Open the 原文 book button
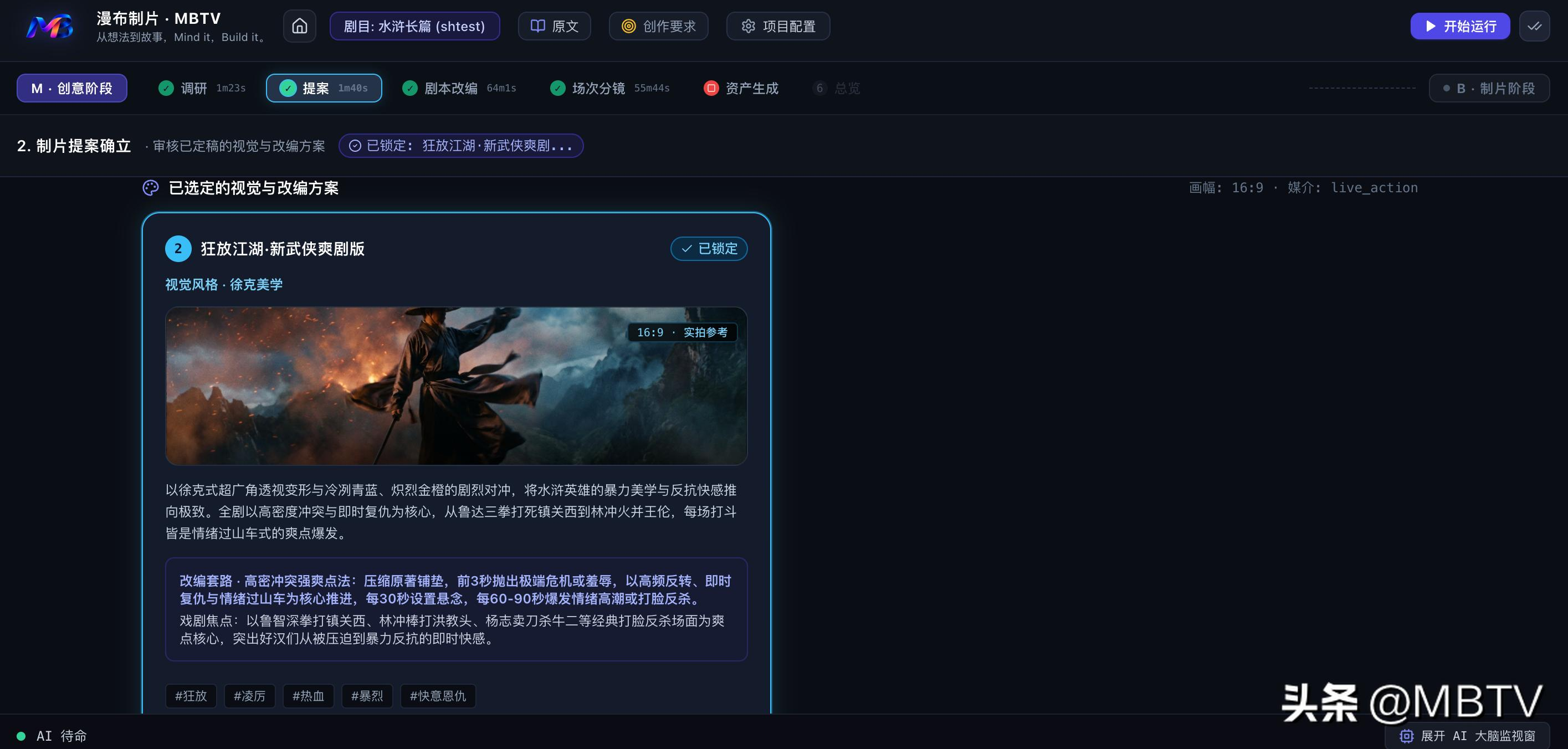Screen dimensions: 1568x749 (x=554, y=26)
